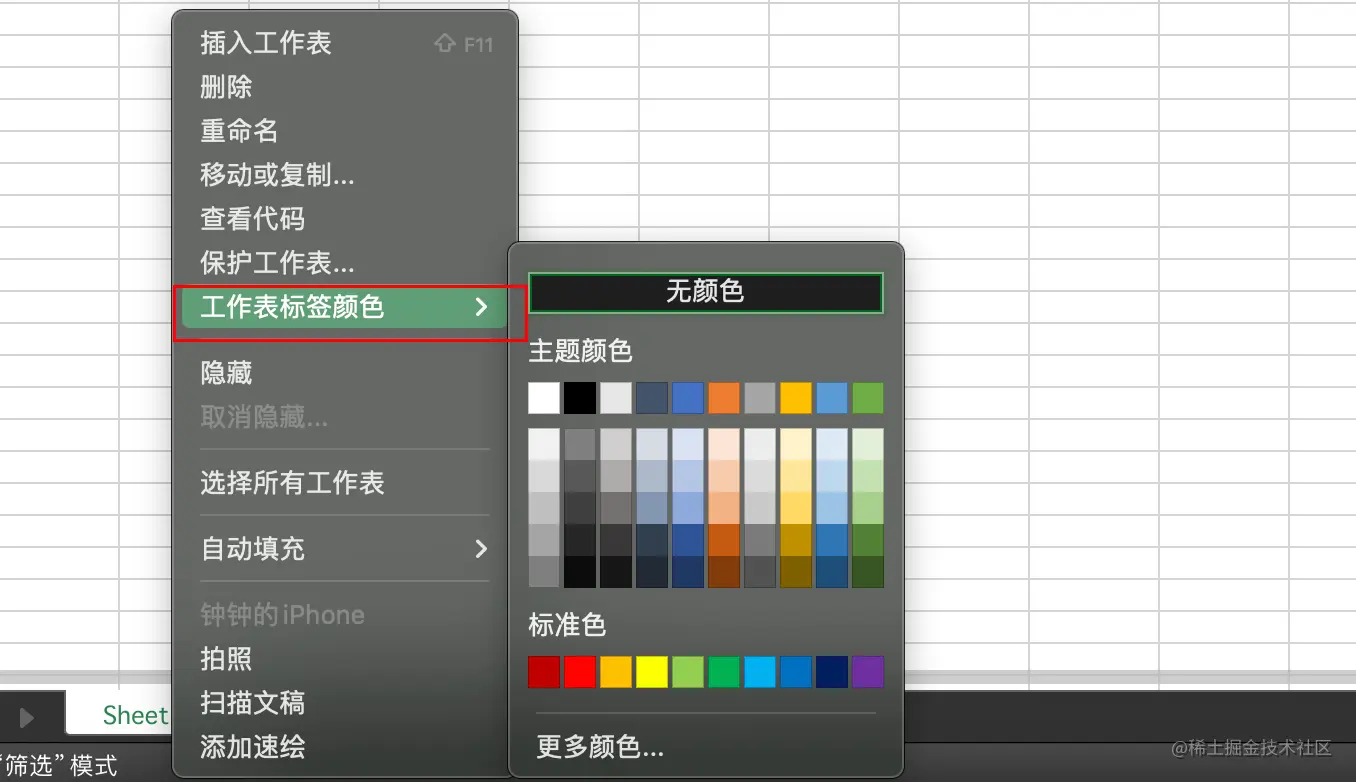
Task: Select lightest tint in the orange theme column
Action: [x=724, y=444]
